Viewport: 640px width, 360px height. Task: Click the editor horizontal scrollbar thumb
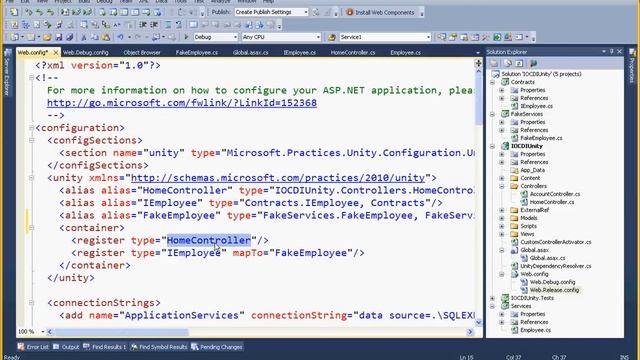click(x=122, y=332)
